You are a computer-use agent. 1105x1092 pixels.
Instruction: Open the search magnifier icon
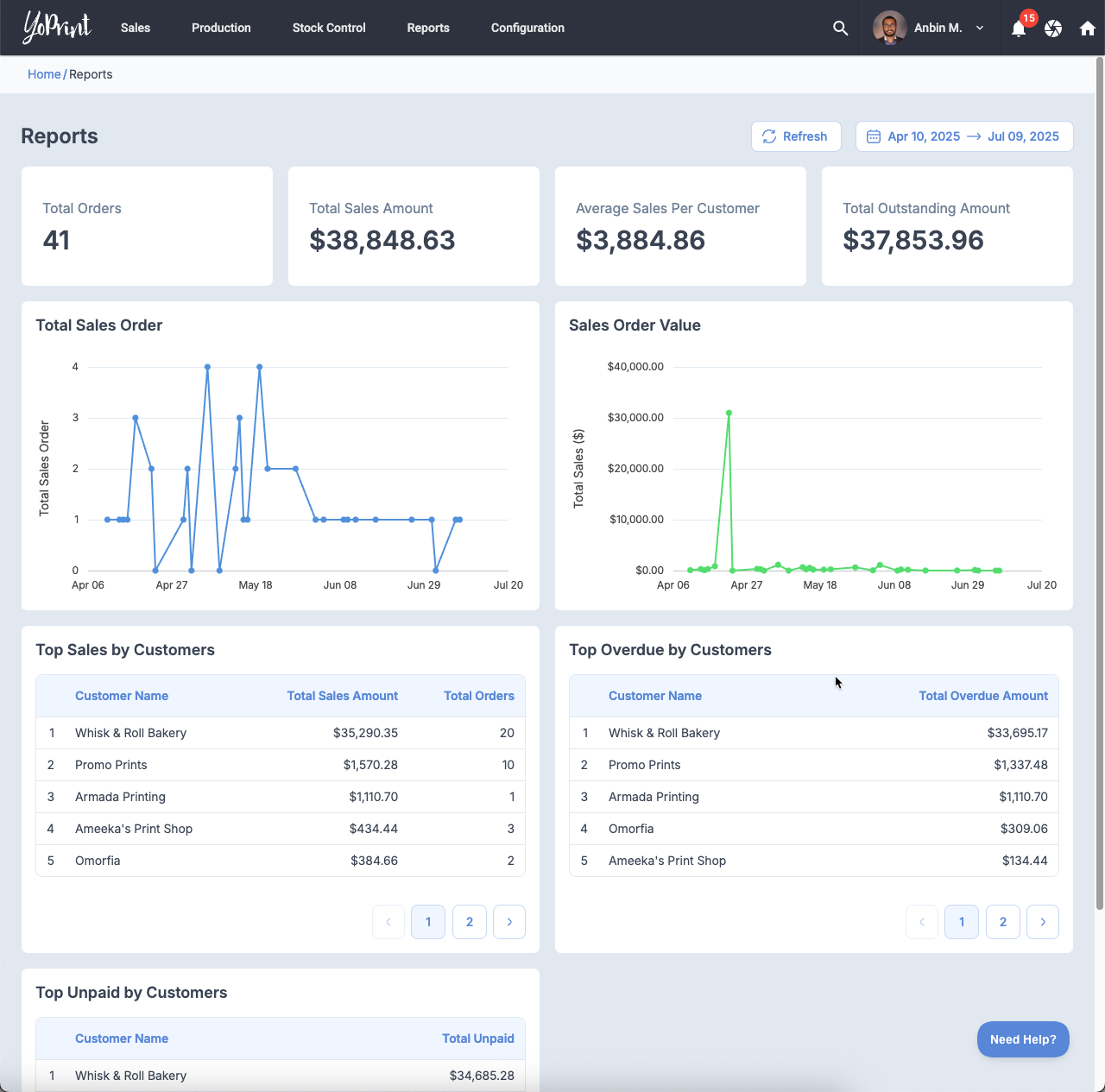[840, 28]
